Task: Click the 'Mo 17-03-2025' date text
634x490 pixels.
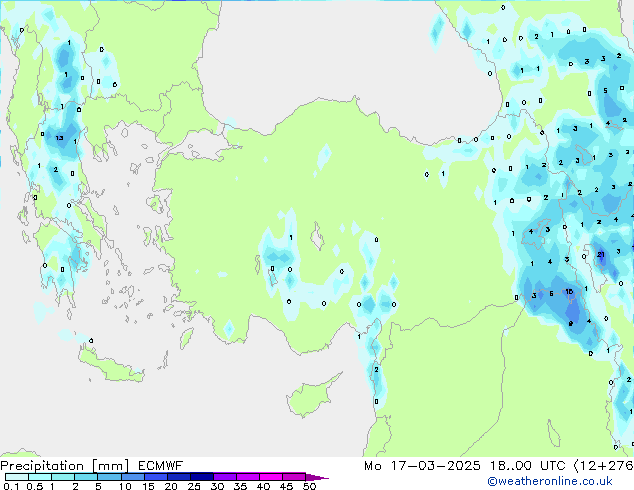Action: pyautogui.click(x=422, y=466)
